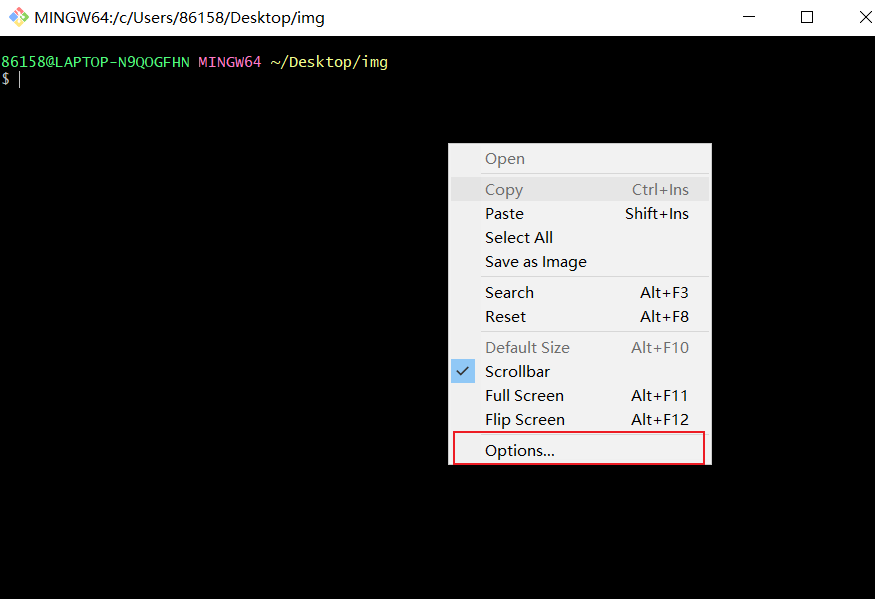The height and width of the screenshot is (599, 875).
Task: Click the 86158@LAPTOP-N9QOGFHN username text
Action: tap(95, 62)
